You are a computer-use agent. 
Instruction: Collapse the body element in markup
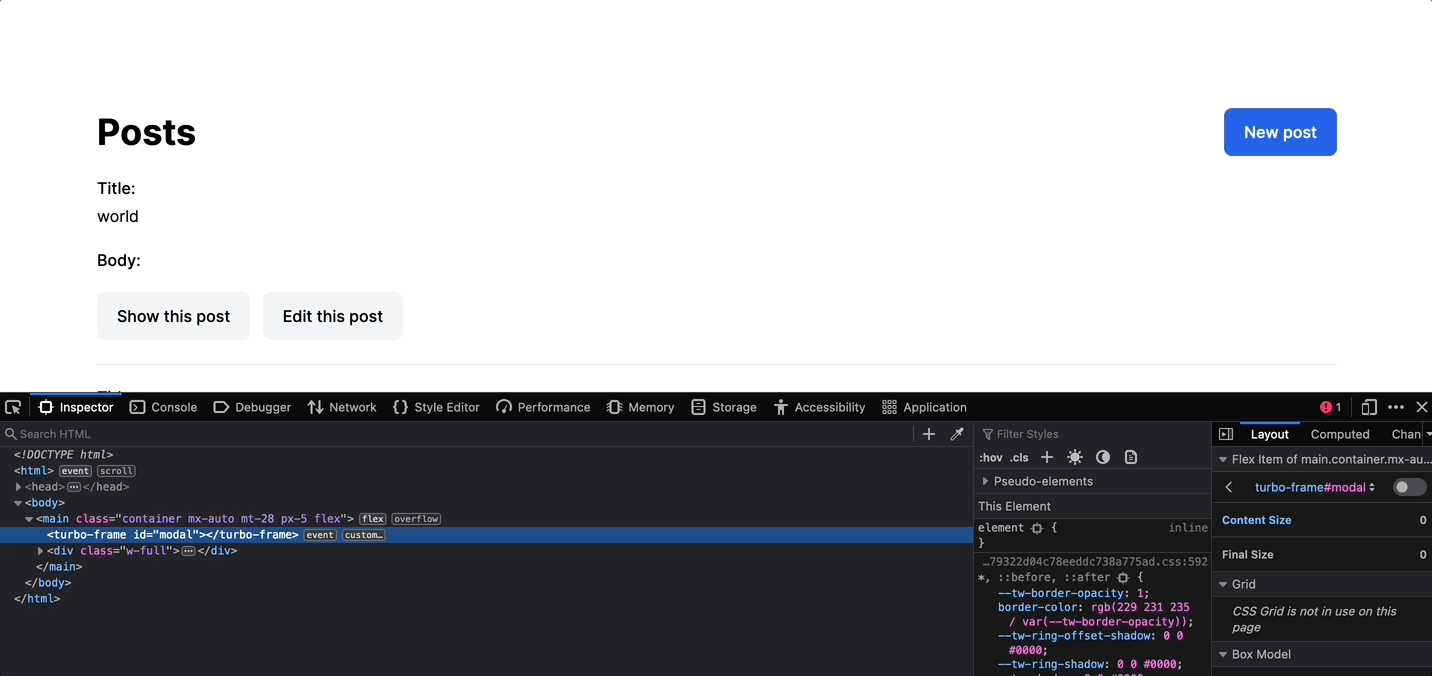pyautogui.click(x=18, y=503)
